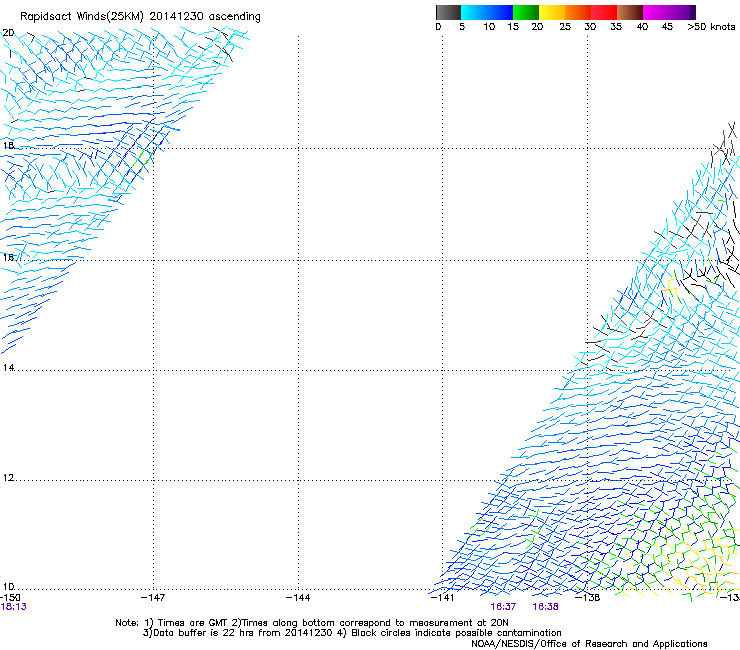Click the "-144" longitude axis label
Screen dimensions: 740x650
tap(298, 598)
